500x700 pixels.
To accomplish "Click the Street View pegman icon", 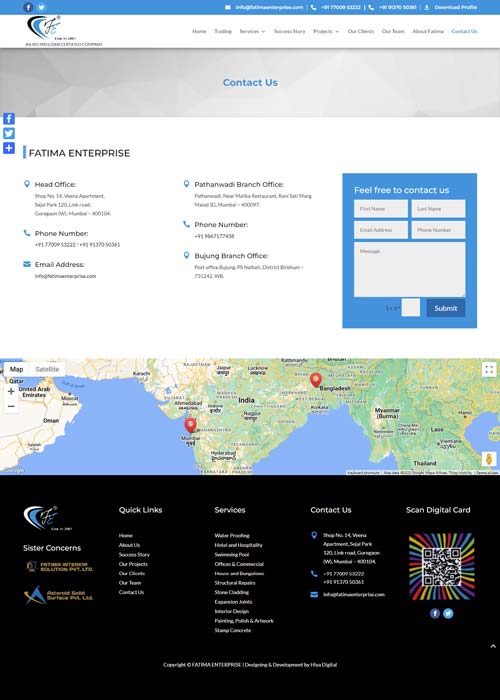I will point(489,459).
